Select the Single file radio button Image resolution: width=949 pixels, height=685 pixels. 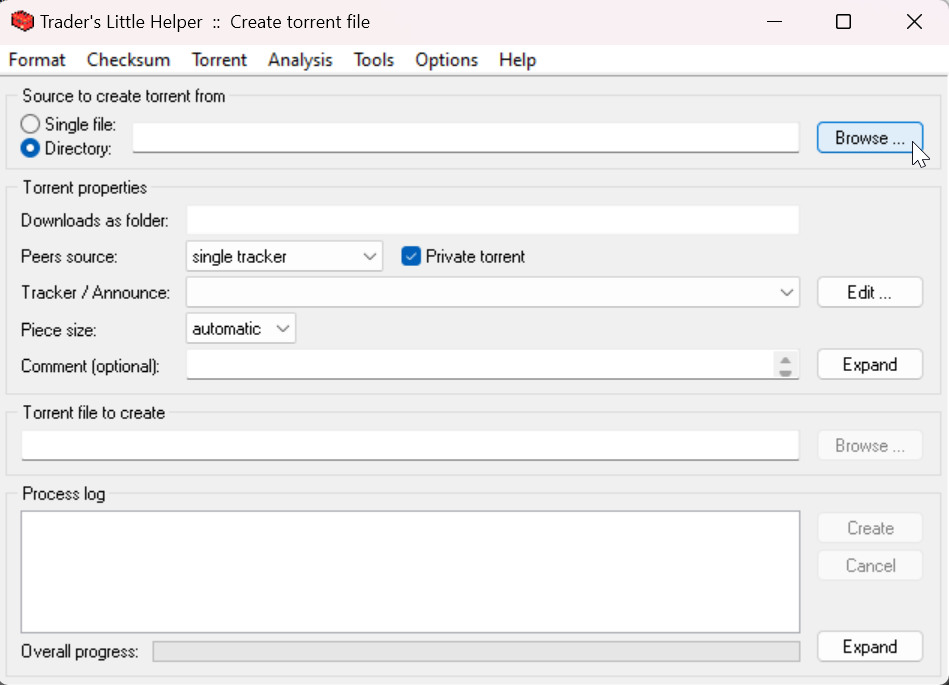click(x=31, y=125)
